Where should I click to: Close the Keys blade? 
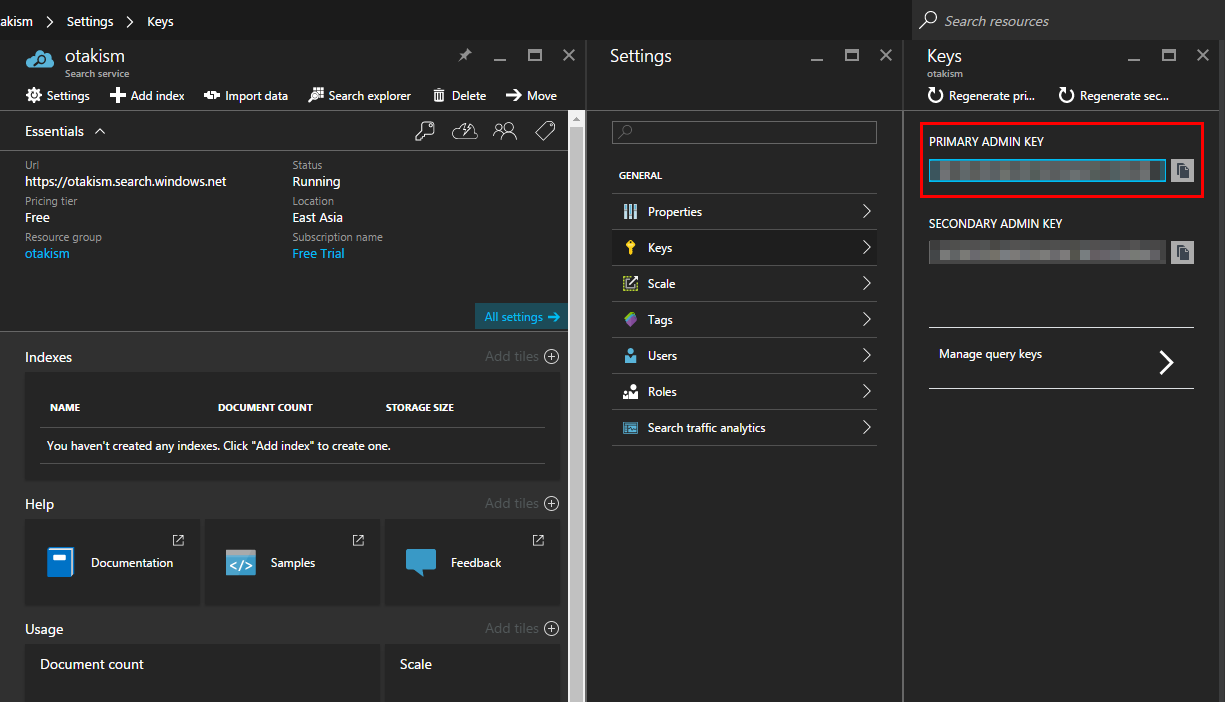click(1203, 56)
